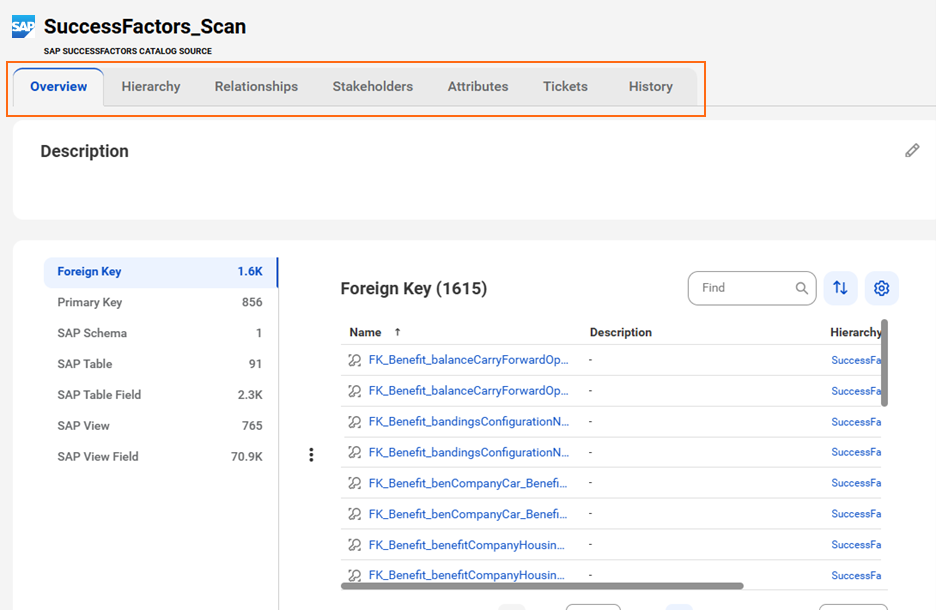Open the vertical three-dot panel menu
The width and height of the screenshot is (936, 610).
click(311, 455)
